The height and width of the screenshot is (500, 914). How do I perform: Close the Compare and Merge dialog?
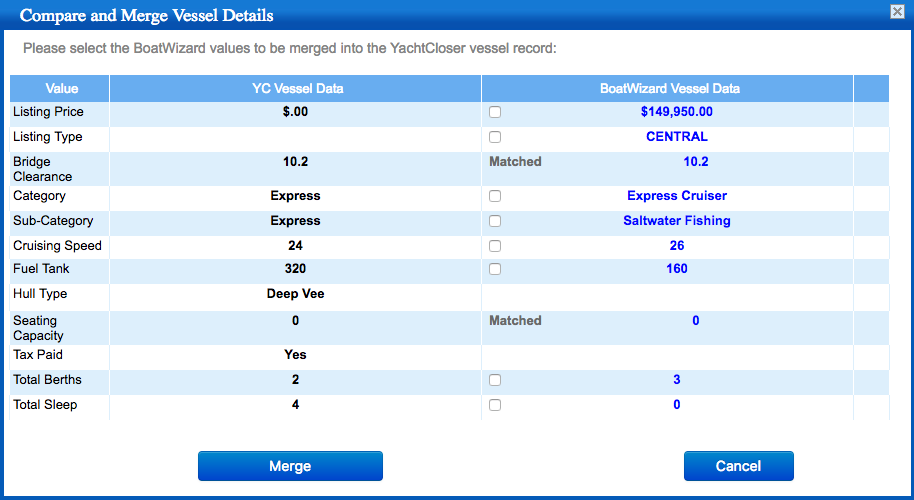click(x=898, y=12)
